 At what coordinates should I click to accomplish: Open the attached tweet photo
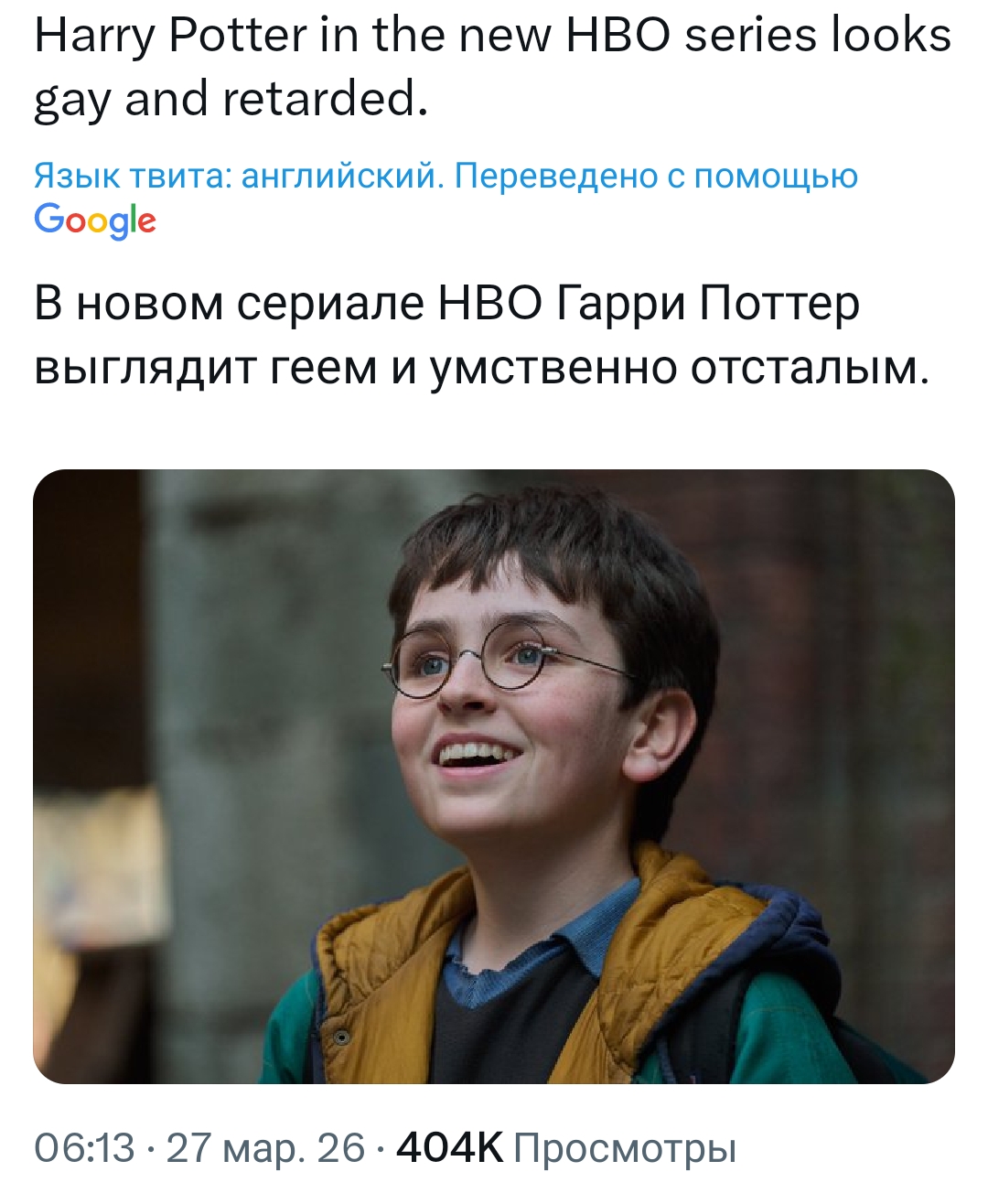point(494,777)
